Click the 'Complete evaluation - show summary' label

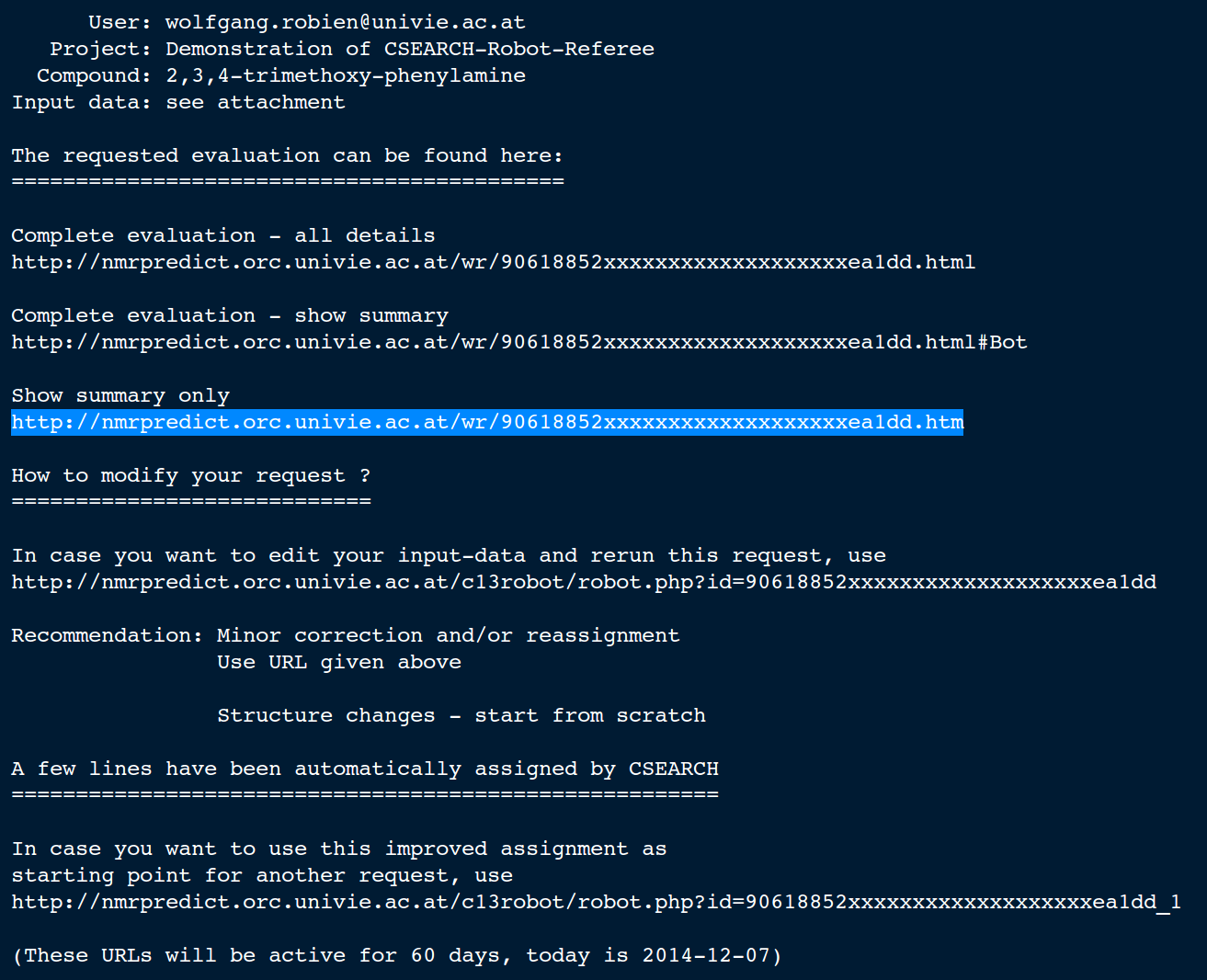click(230, 315)
